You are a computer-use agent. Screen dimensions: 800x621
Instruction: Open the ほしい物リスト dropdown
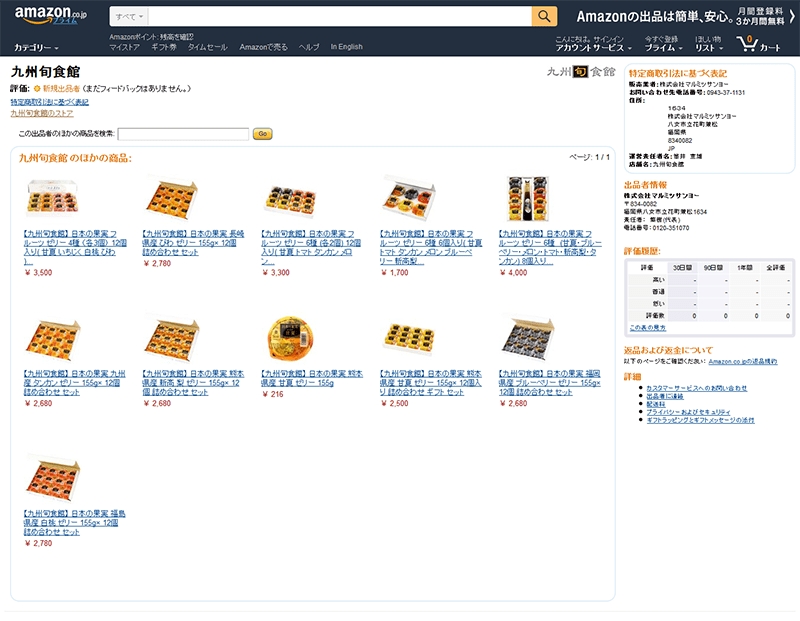coord(709,43)
